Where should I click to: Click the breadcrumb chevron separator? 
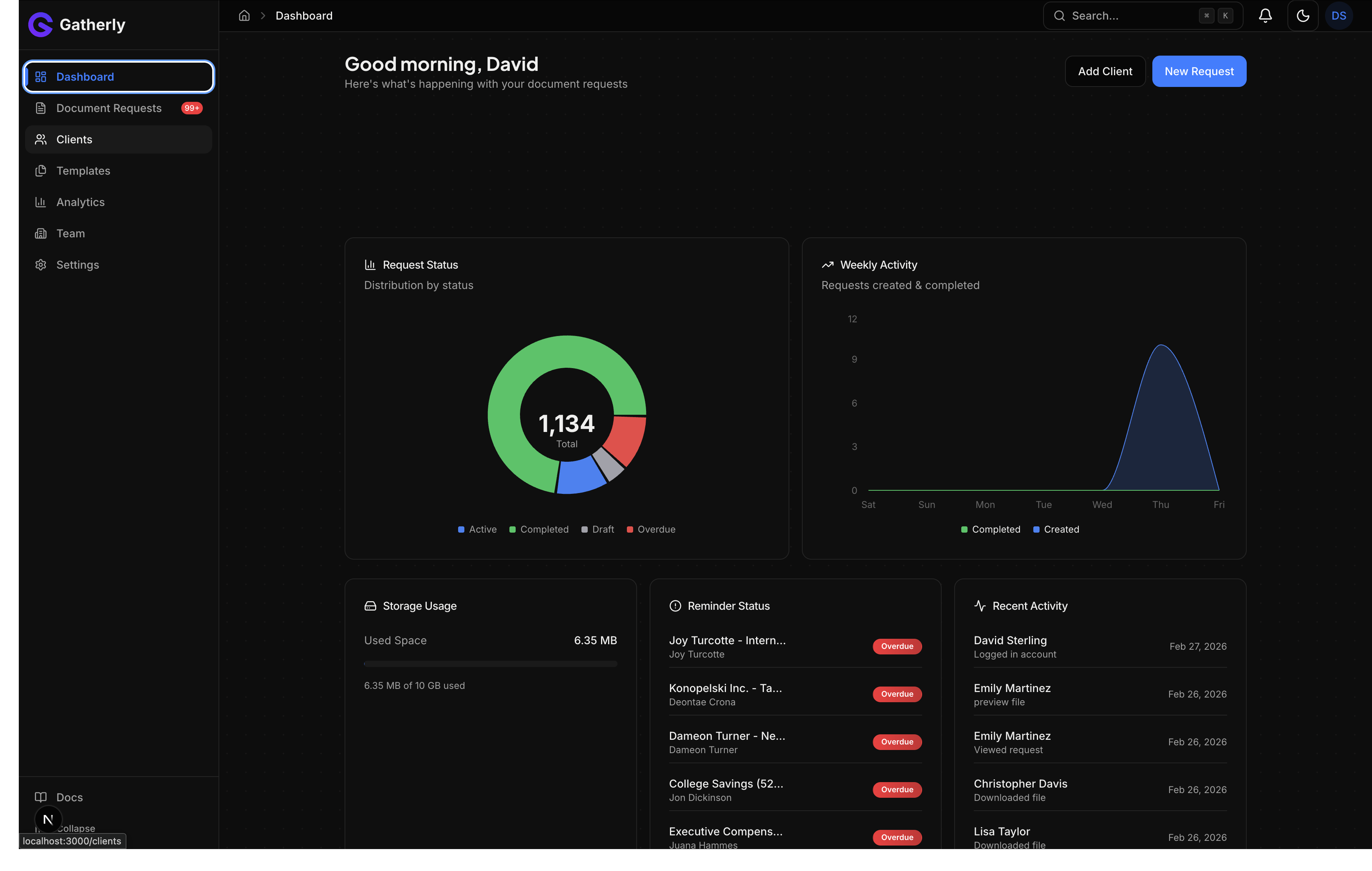(x=263, y=15)
